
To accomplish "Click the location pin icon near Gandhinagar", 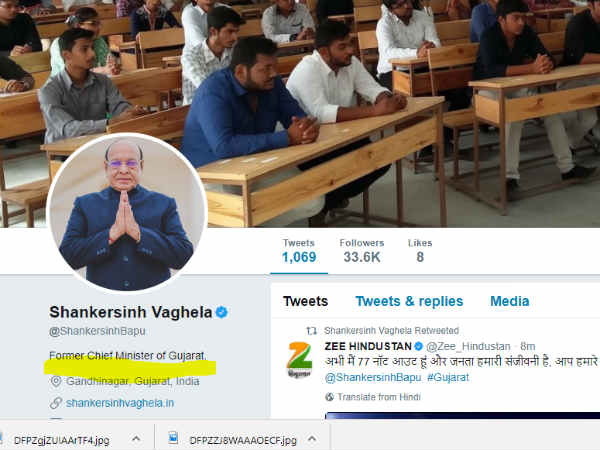I will point(56,381).
